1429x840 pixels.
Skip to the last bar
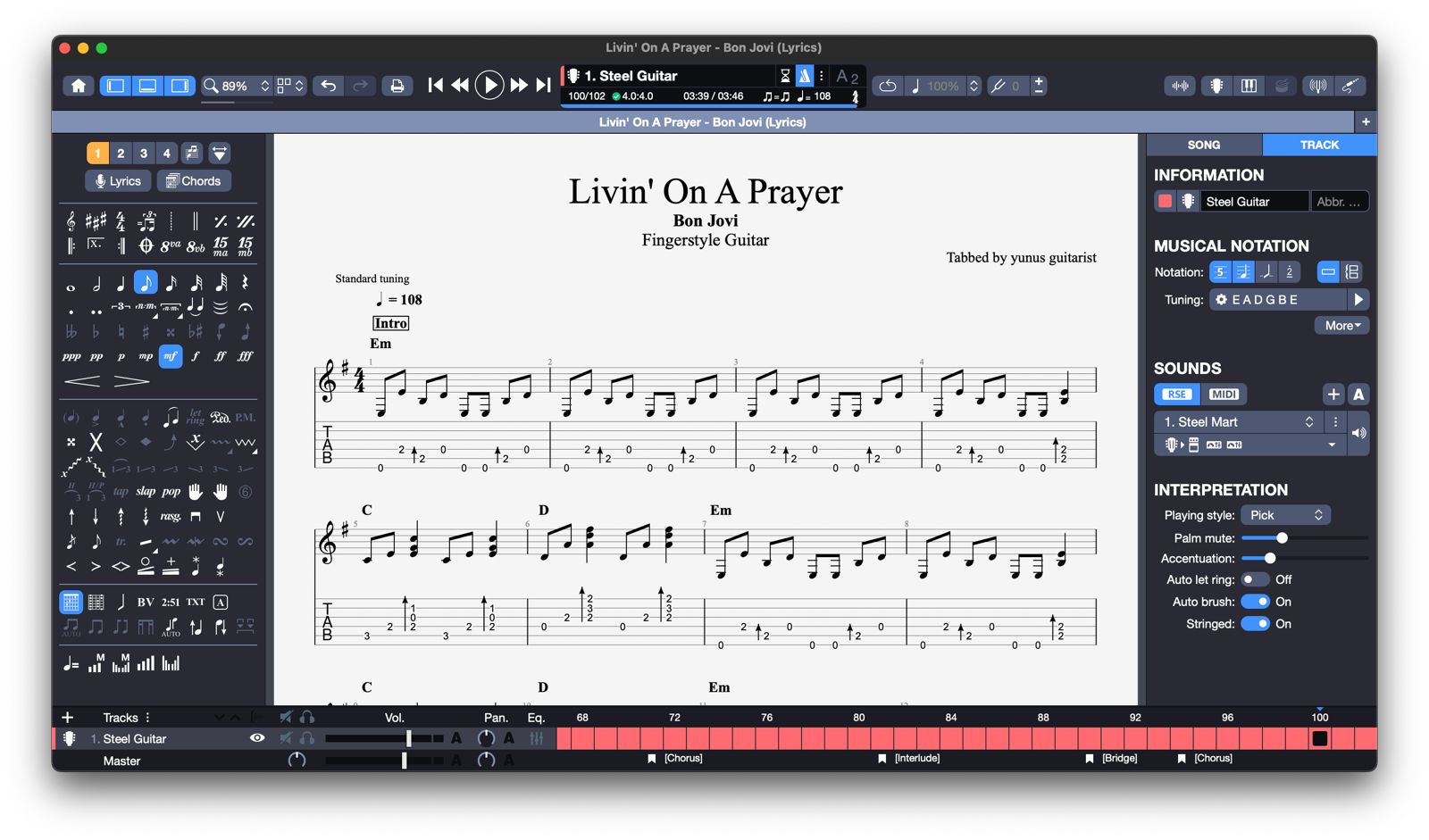pos(543,85)
